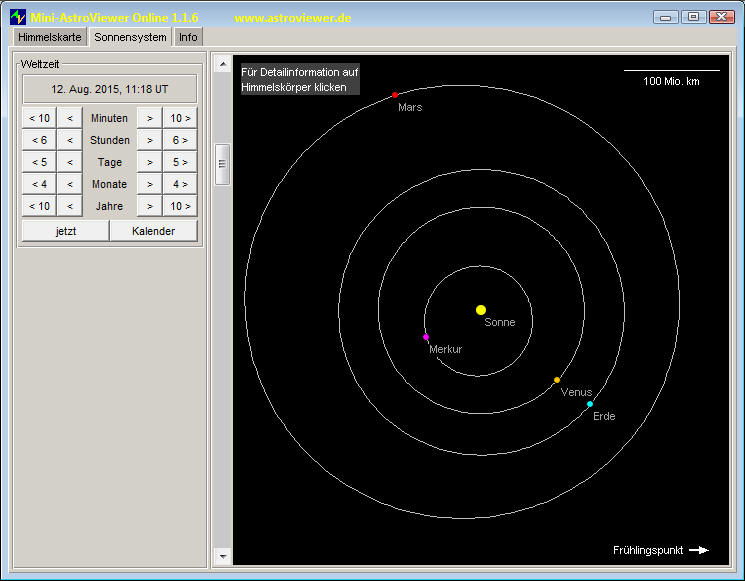This screenshot has width=745, height=581.
Task: Click the magenta Merkur planet dot
Action: coord(426,337)
